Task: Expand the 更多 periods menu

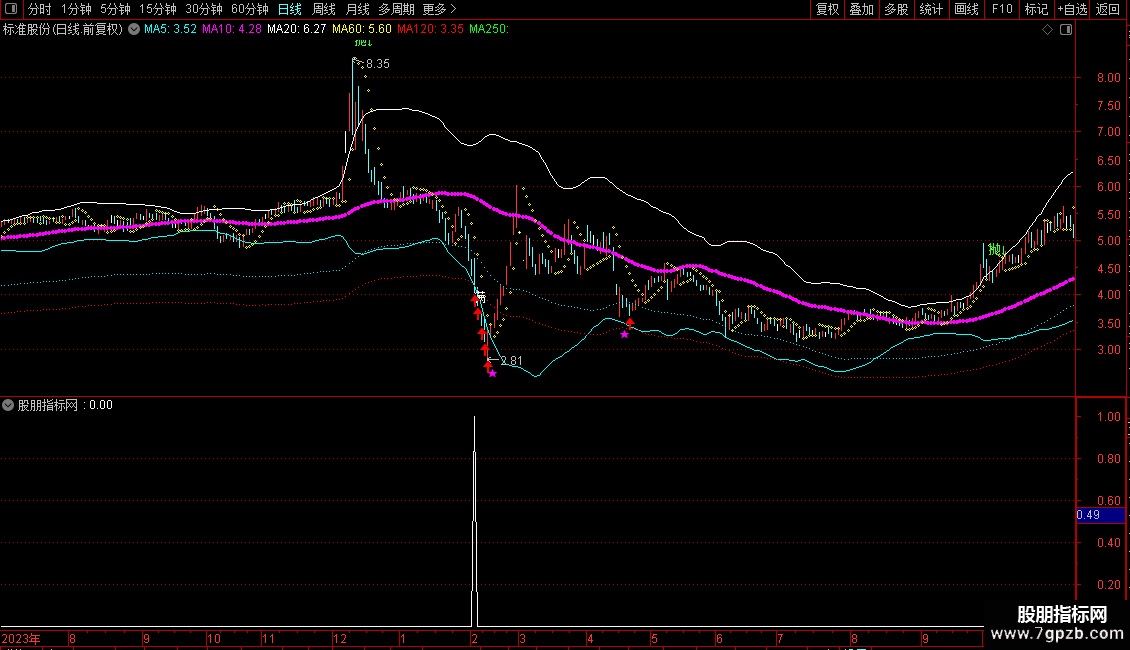Action: (x=439, y=9)
